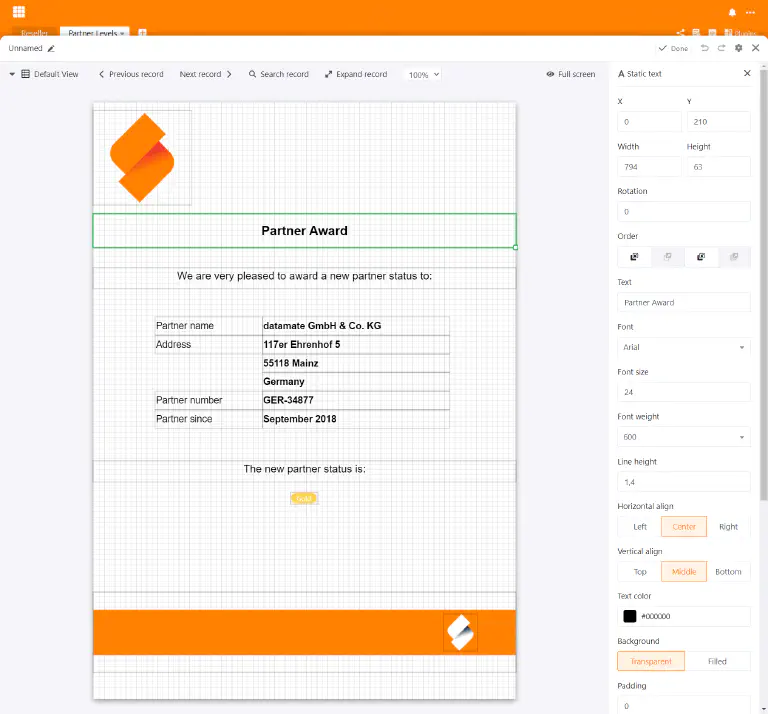Click the '55118 Mainz' address line
The image size is (768, 714).
pos(356,363)
